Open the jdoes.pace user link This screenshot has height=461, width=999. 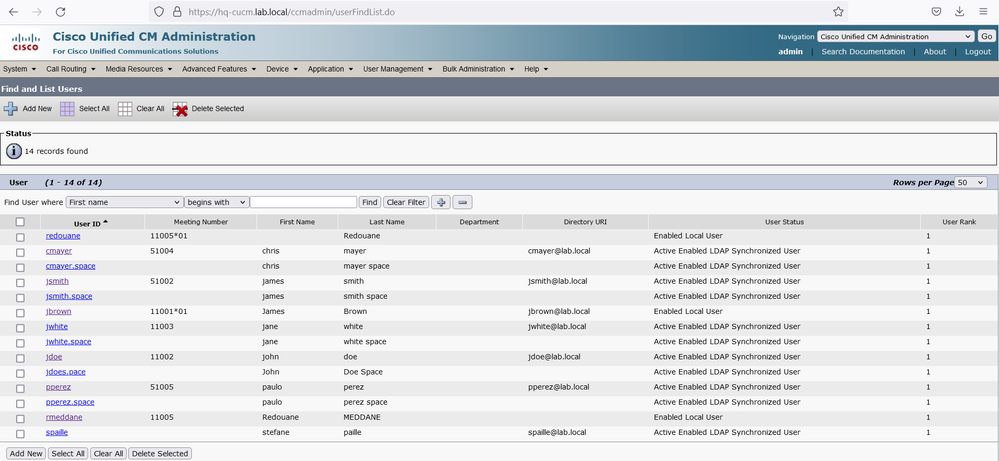click(x=66, y=372)
